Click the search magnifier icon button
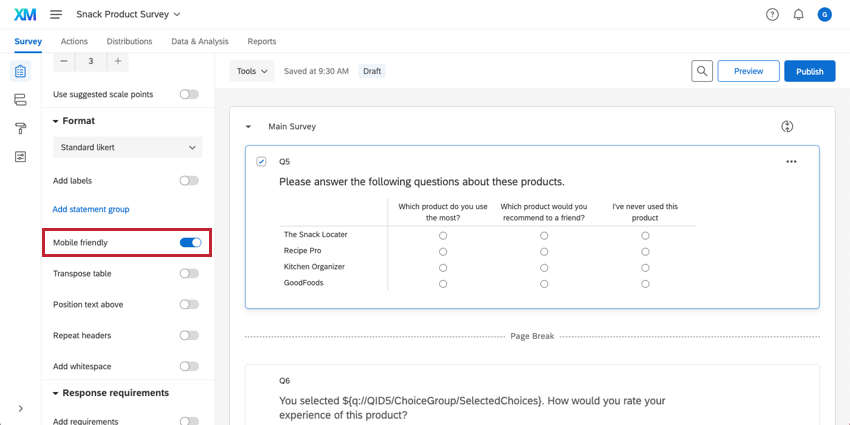Image resolution: width=850 pixels, height=425 pixels. pos(703,71)
